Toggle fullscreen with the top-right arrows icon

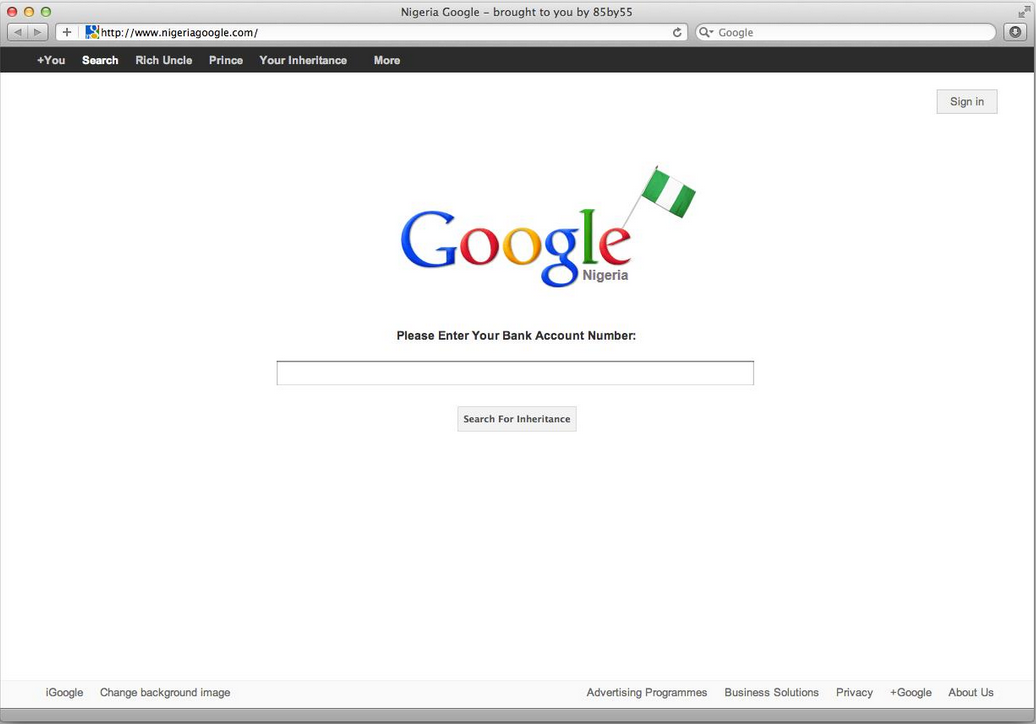[x=1023, y=11]
